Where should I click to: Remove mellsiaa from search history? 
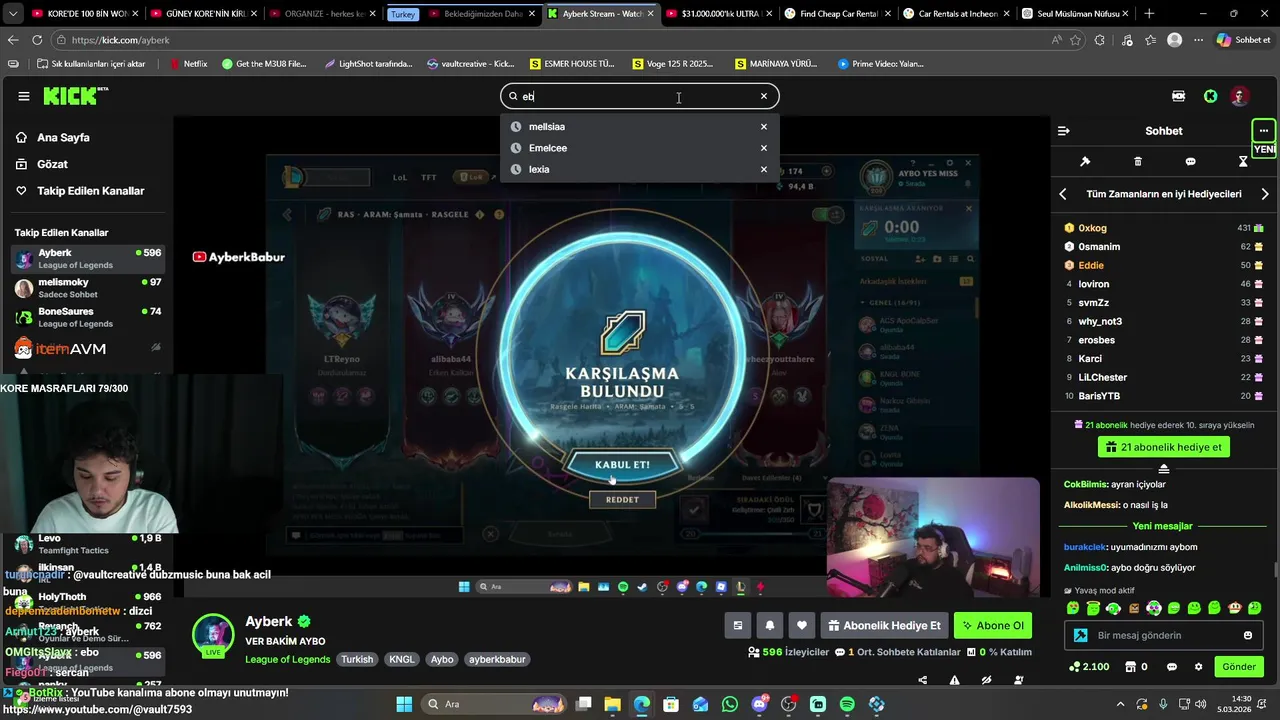[x=764, y=127]
